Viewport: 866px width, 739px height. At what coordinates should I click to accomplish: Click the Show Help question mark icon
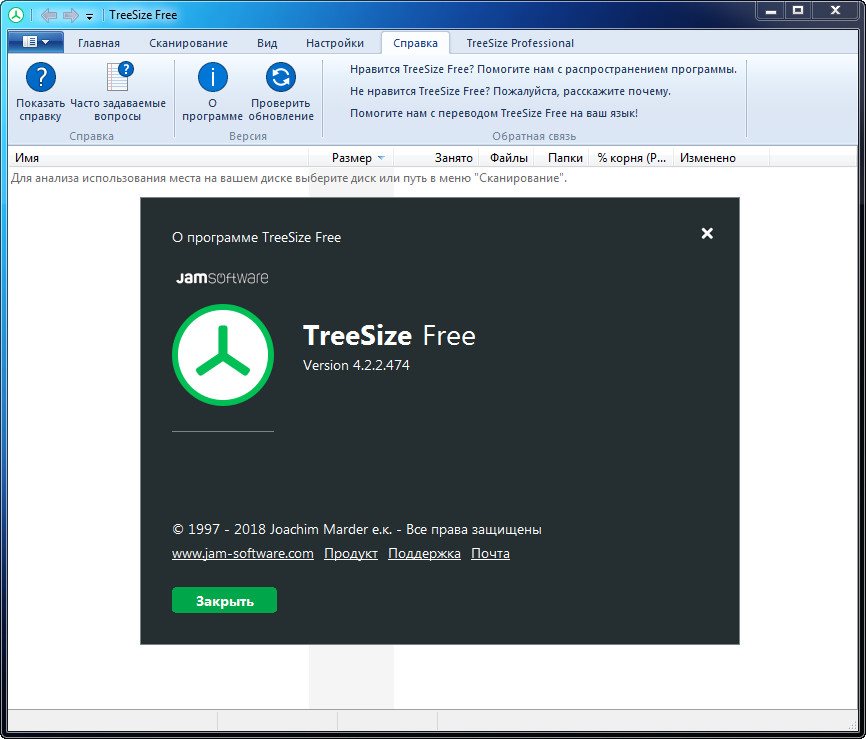pyautogui.click(x=40, y=77)
